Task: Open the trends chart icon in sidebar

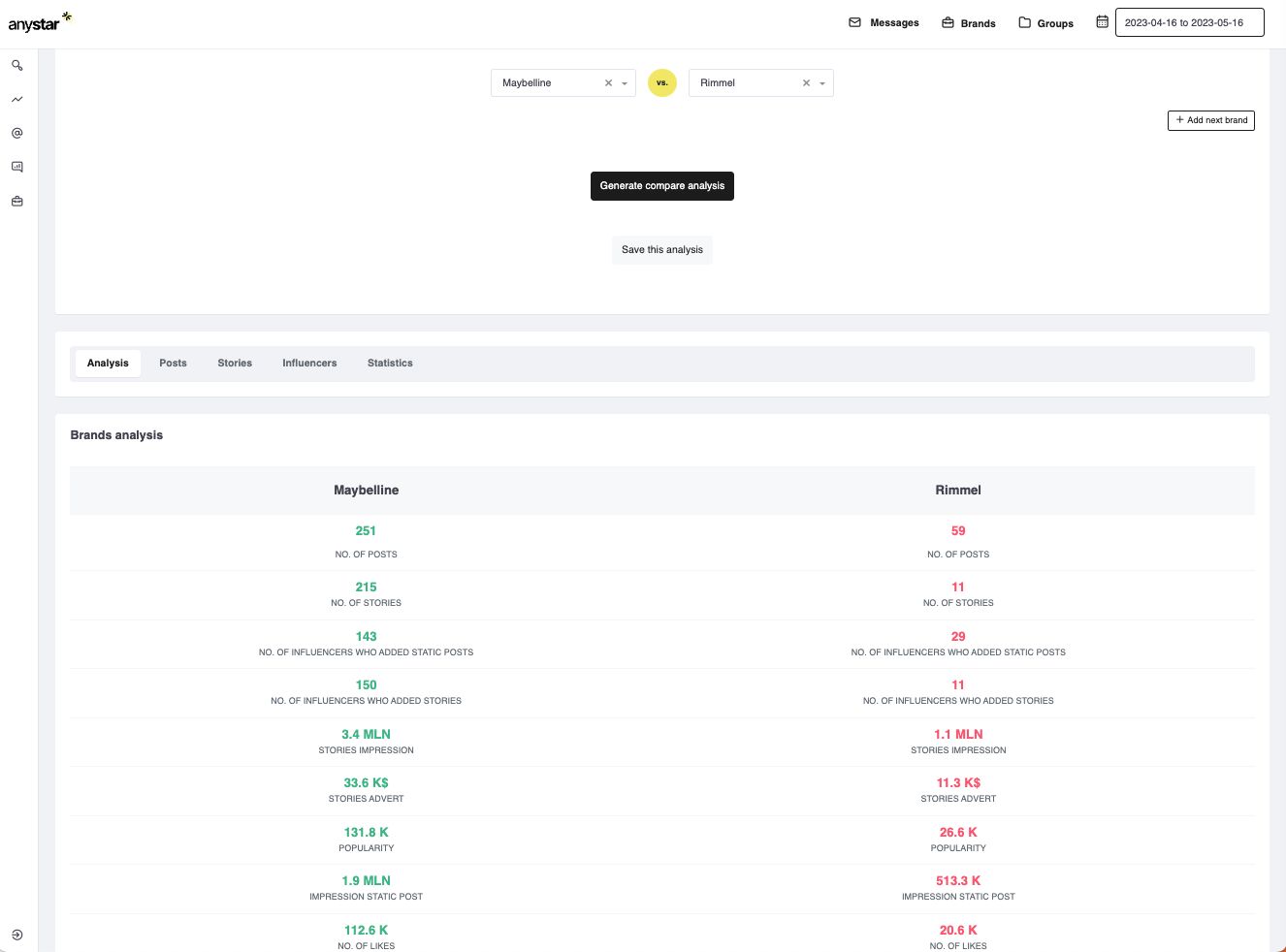Action: 17,99
